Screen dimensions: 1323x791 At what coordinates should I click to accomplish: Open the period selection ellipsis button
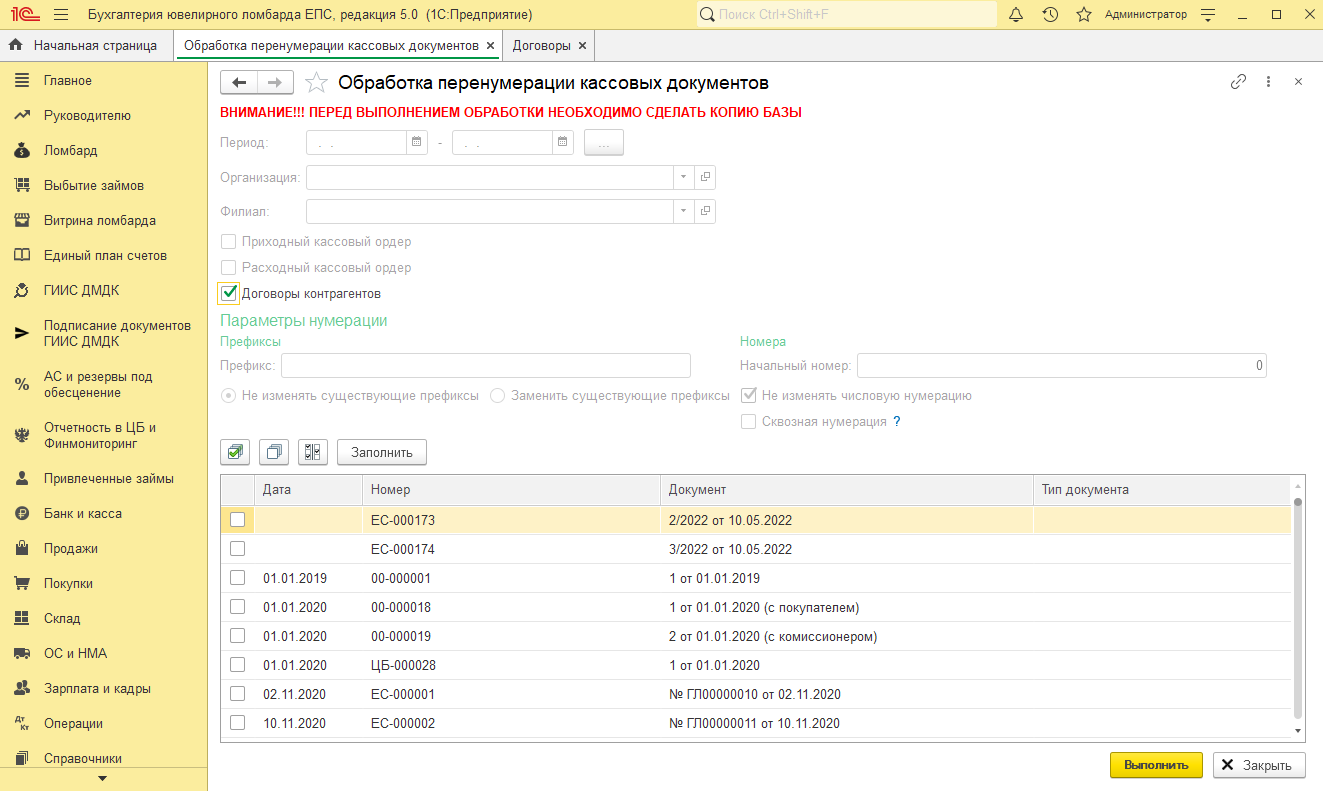point(604,143)
